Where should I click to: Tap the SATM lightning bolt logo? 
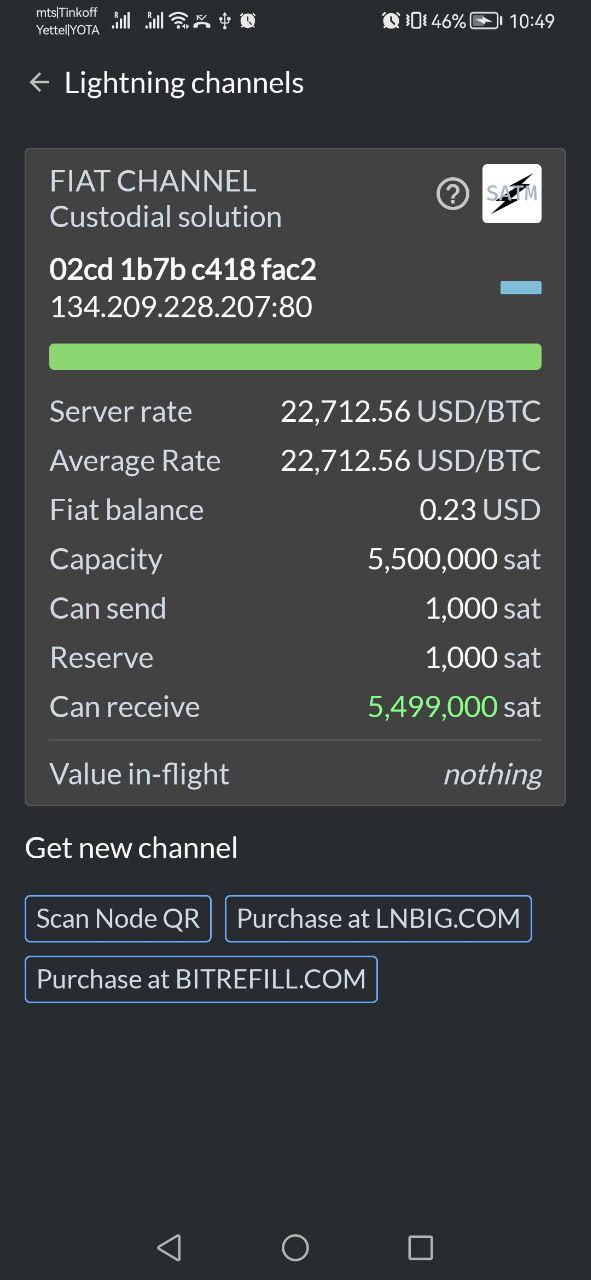[x=512, y=193]
